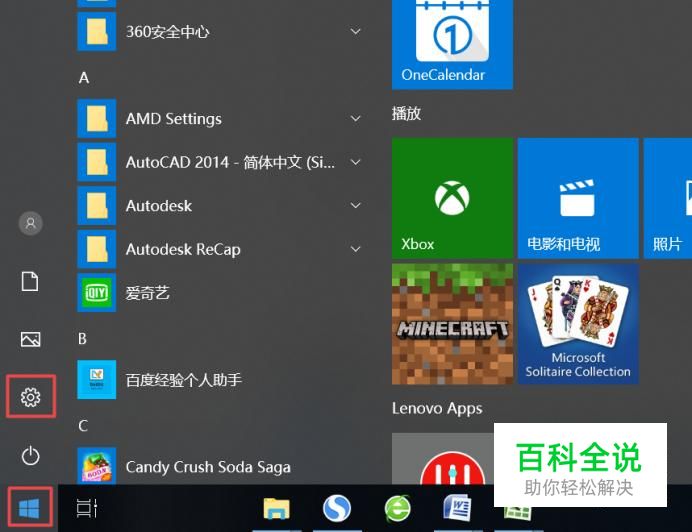Click the Autodesk ReCap folder icon
The height and width of the screenshot is (532, 692).
click(x=97, y=249)
